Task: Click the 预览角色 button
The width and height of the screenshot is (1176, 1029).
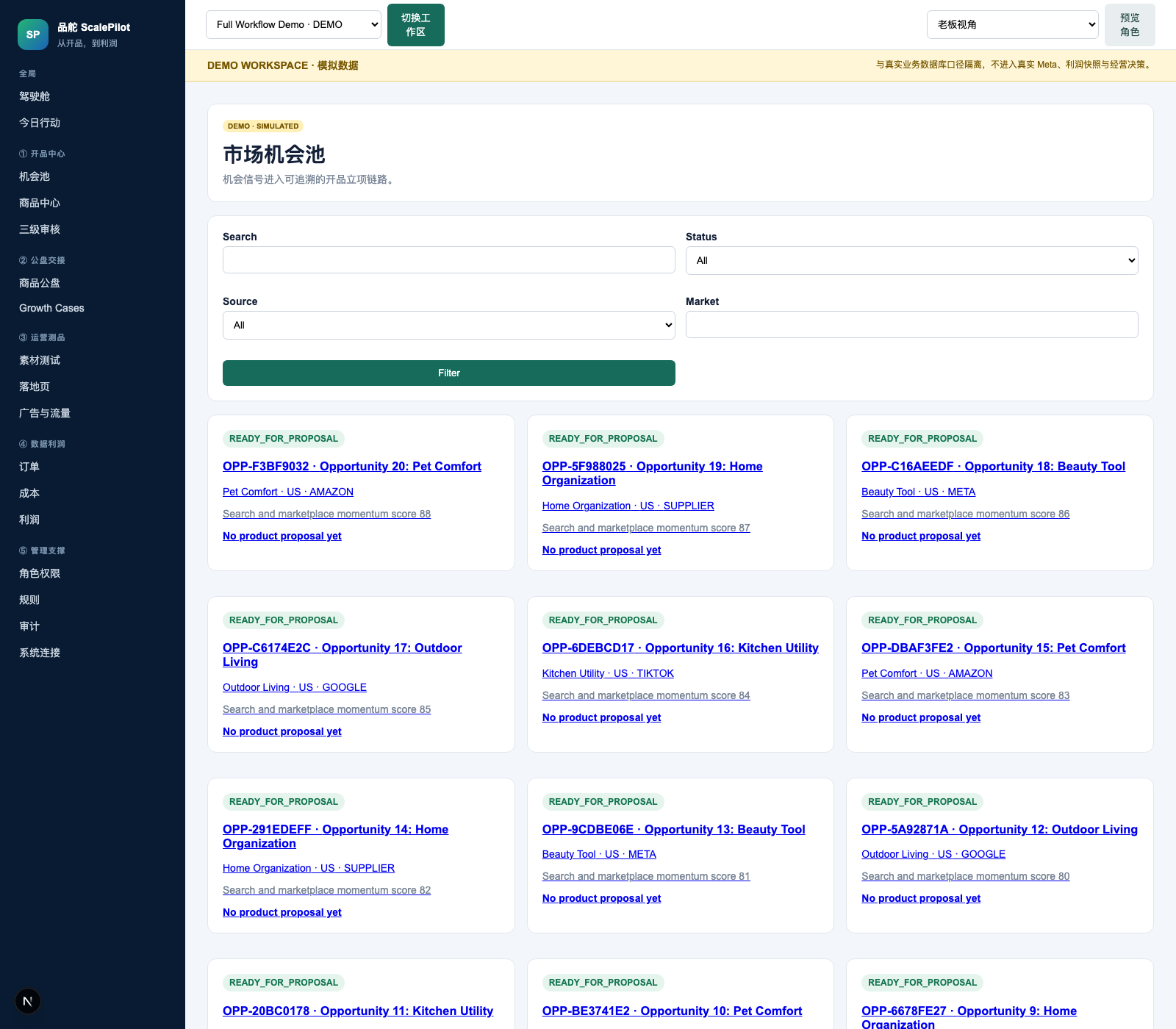Action: [1130, 25]
